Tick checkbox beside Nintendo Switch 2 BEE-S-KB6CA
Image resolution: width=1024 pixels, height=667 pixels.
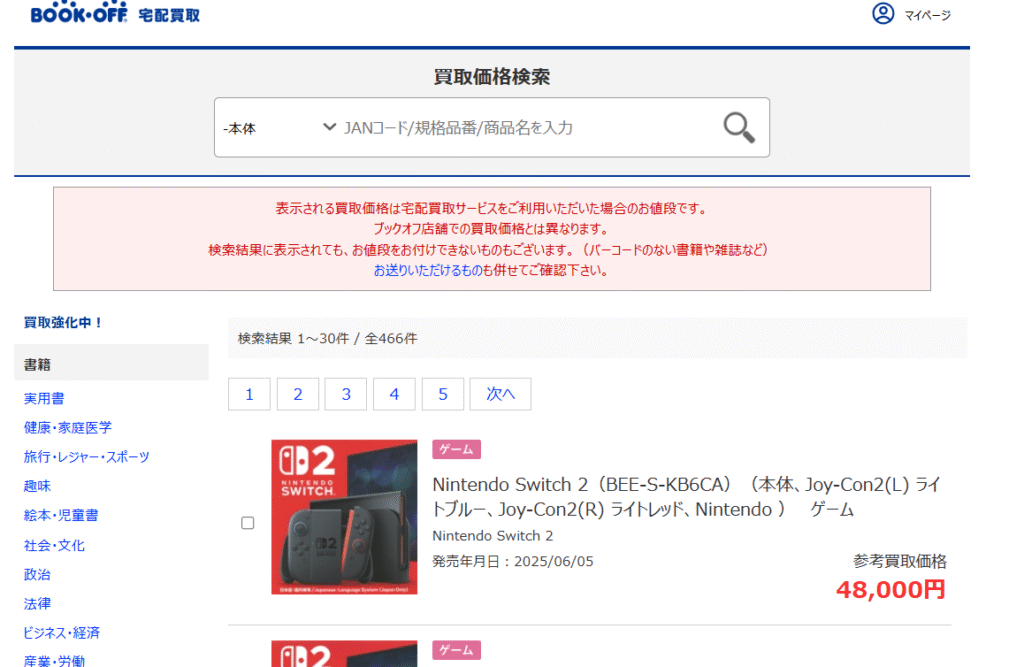click(x=248, y=523)
